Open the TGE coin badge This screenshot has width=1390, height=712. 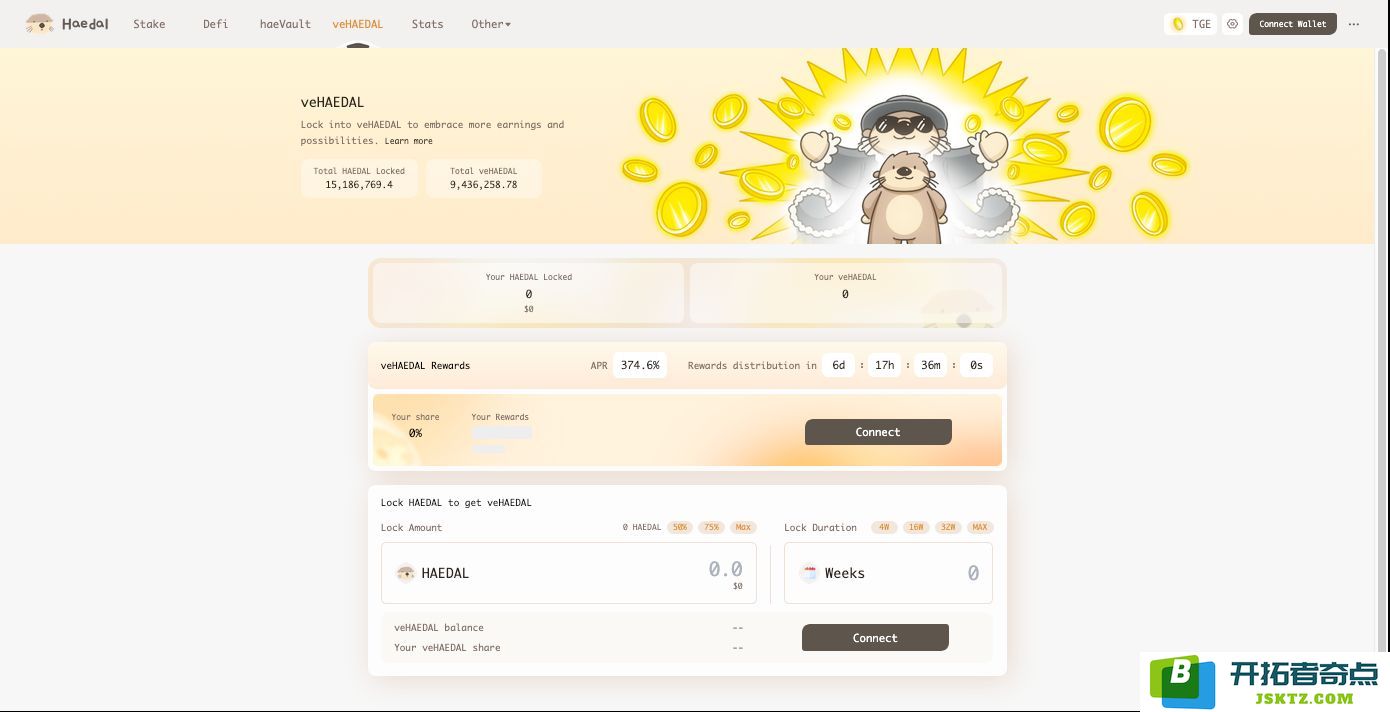(x=1190, y=24)
